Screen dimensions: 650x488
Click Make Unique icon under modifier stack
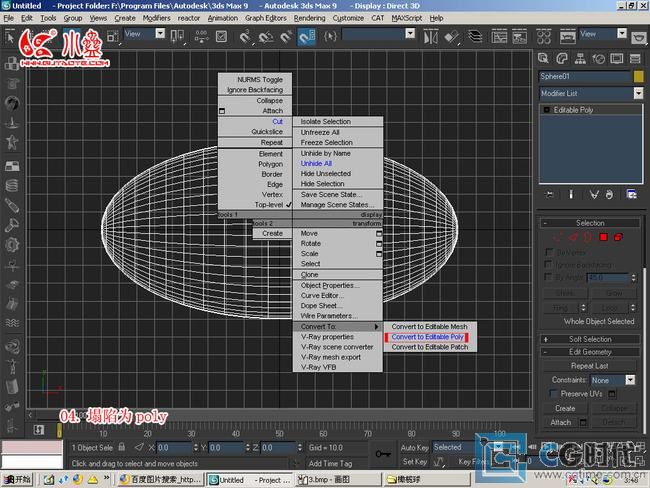(594, 194)
